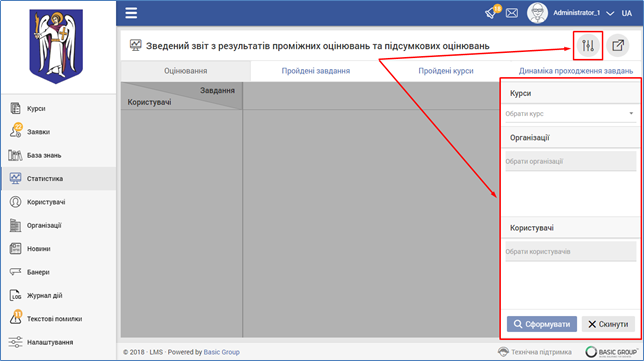Click the Обрати організації field
Screen dimensions: 644x361
[570, 161]
